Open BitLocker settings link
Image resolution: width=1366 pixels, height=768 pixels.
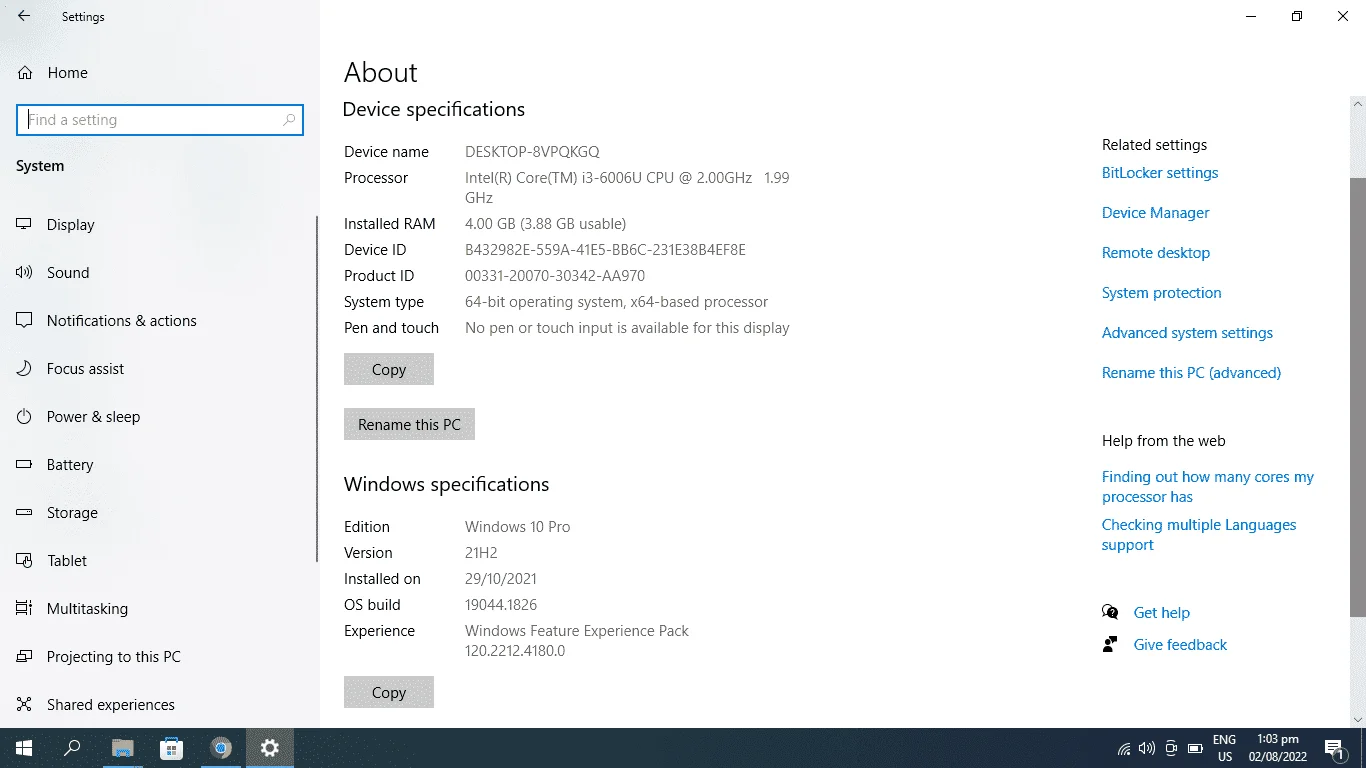coord(1160,173)
